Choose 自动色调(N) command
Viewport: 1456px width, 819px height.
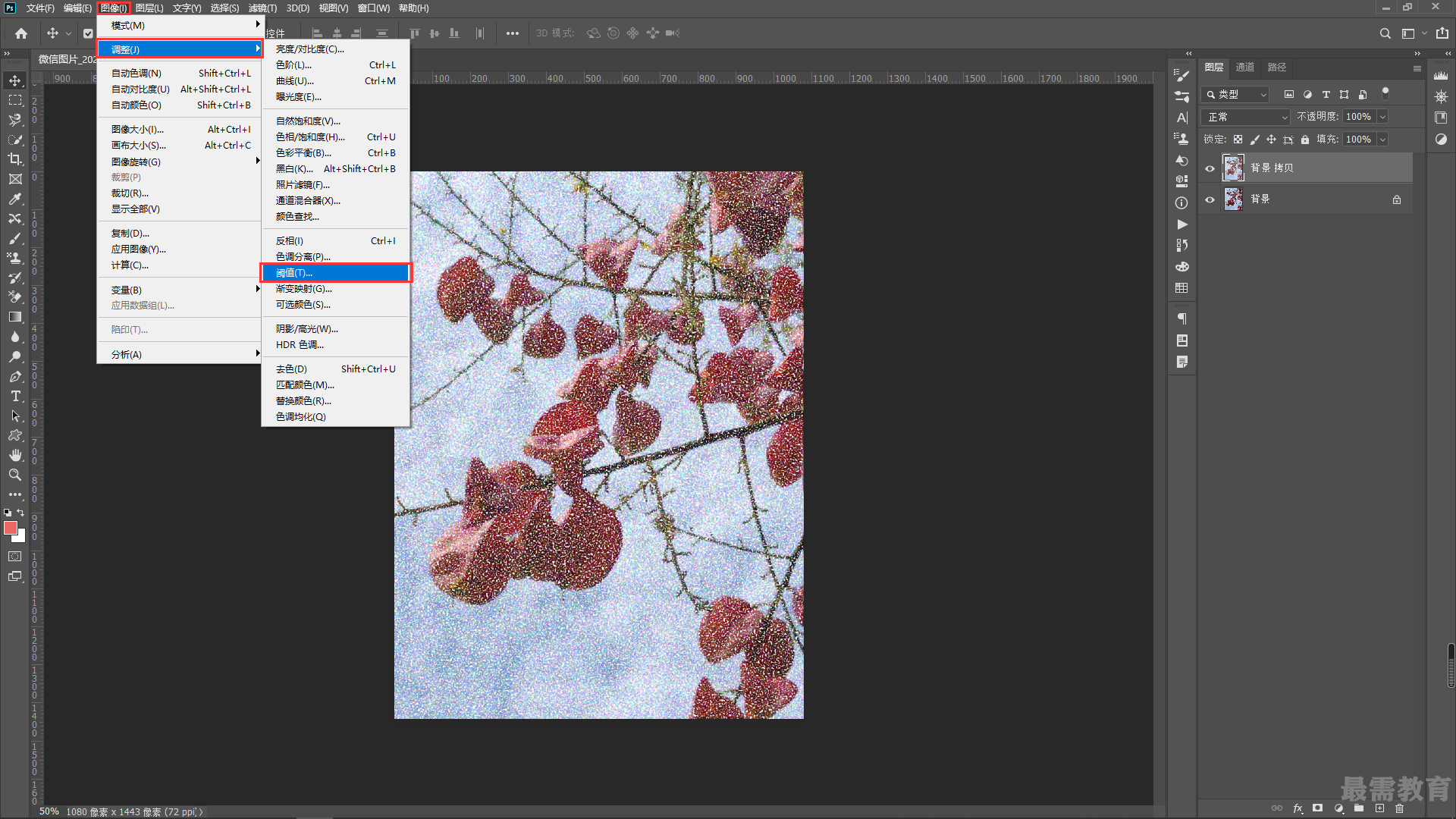(179, 74)
